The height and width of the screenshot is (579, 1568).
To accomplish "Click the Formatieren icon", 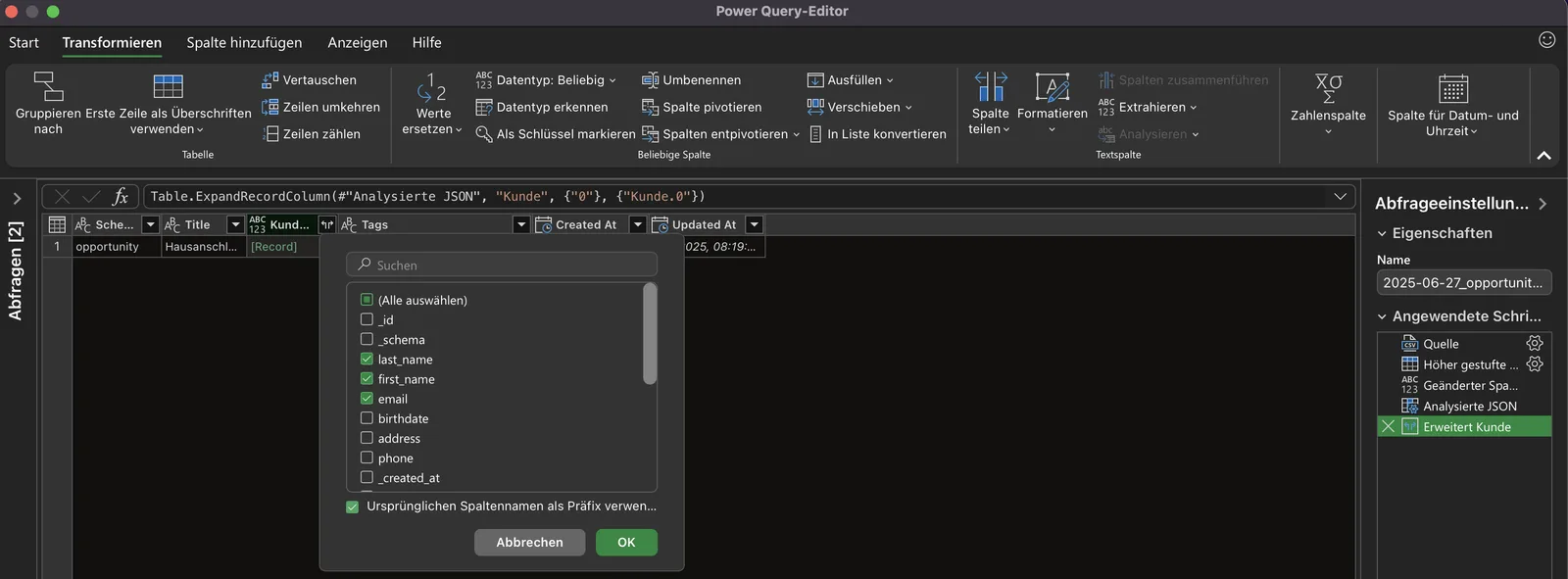I will pos(1053,86).
